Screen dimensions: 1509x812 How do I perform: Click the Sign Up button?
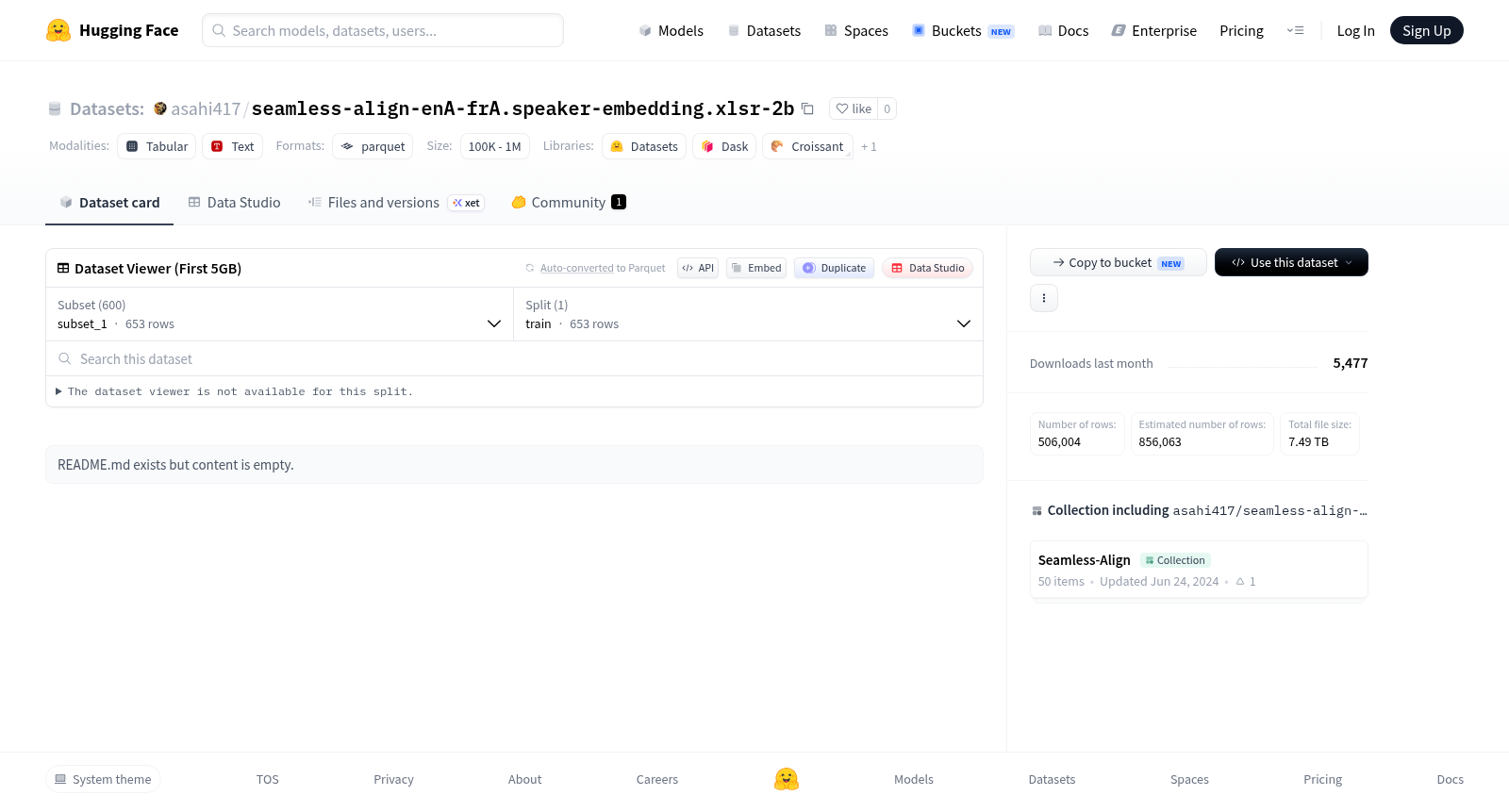click(1426, 30)
